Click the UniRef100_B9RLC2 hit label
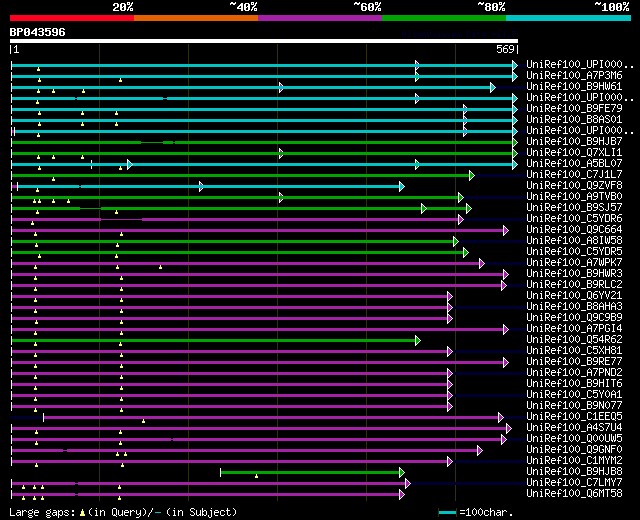Image resolution: width=640 pixels, height=520 pixels. (574, 285)
